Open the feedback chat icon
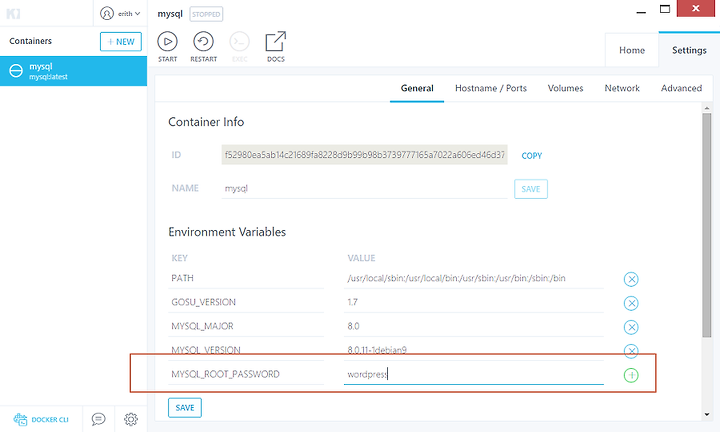Image resolution: width=720 pixels, height=432 pixels. click(x=98, y=419)
